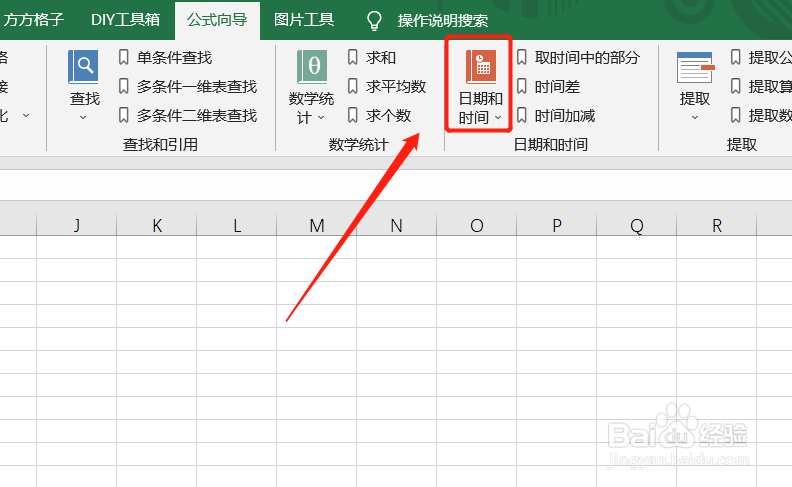Select the 公式向导 tab
This screenshot has width=792, height=487.
[x=217, y=20]
